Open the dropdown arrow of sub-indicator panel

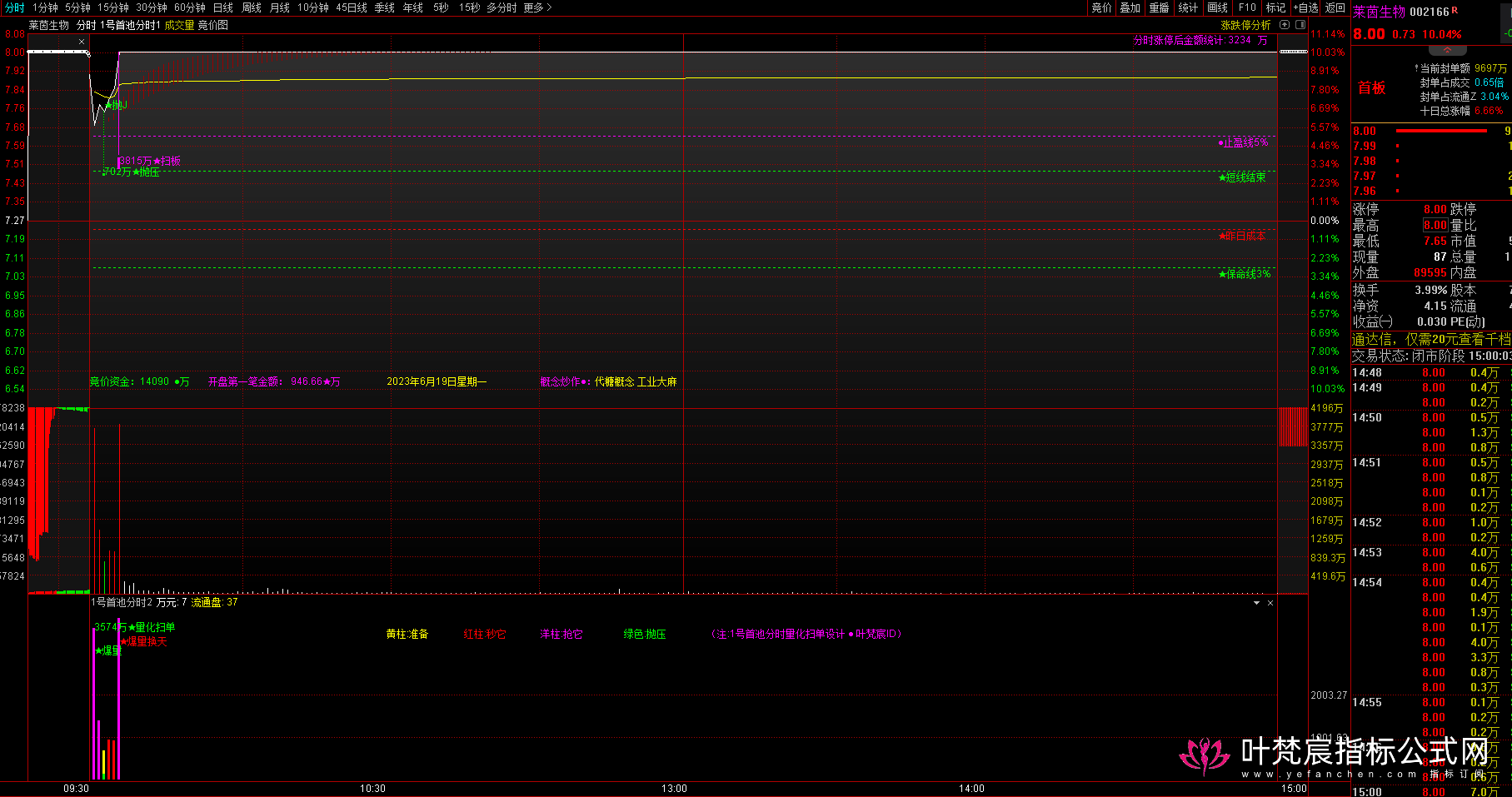(x=1256, y=602)
